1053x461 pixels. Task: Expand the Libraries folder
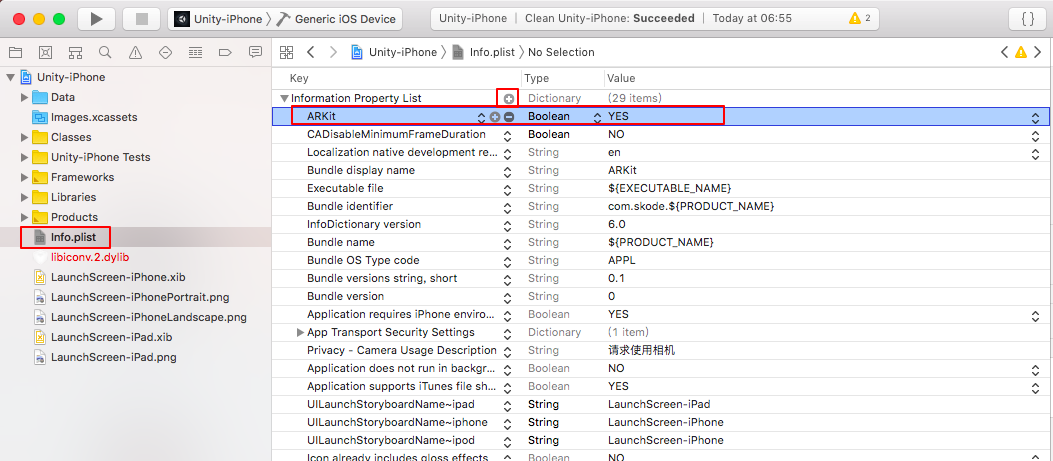click(x=25, y=198)
